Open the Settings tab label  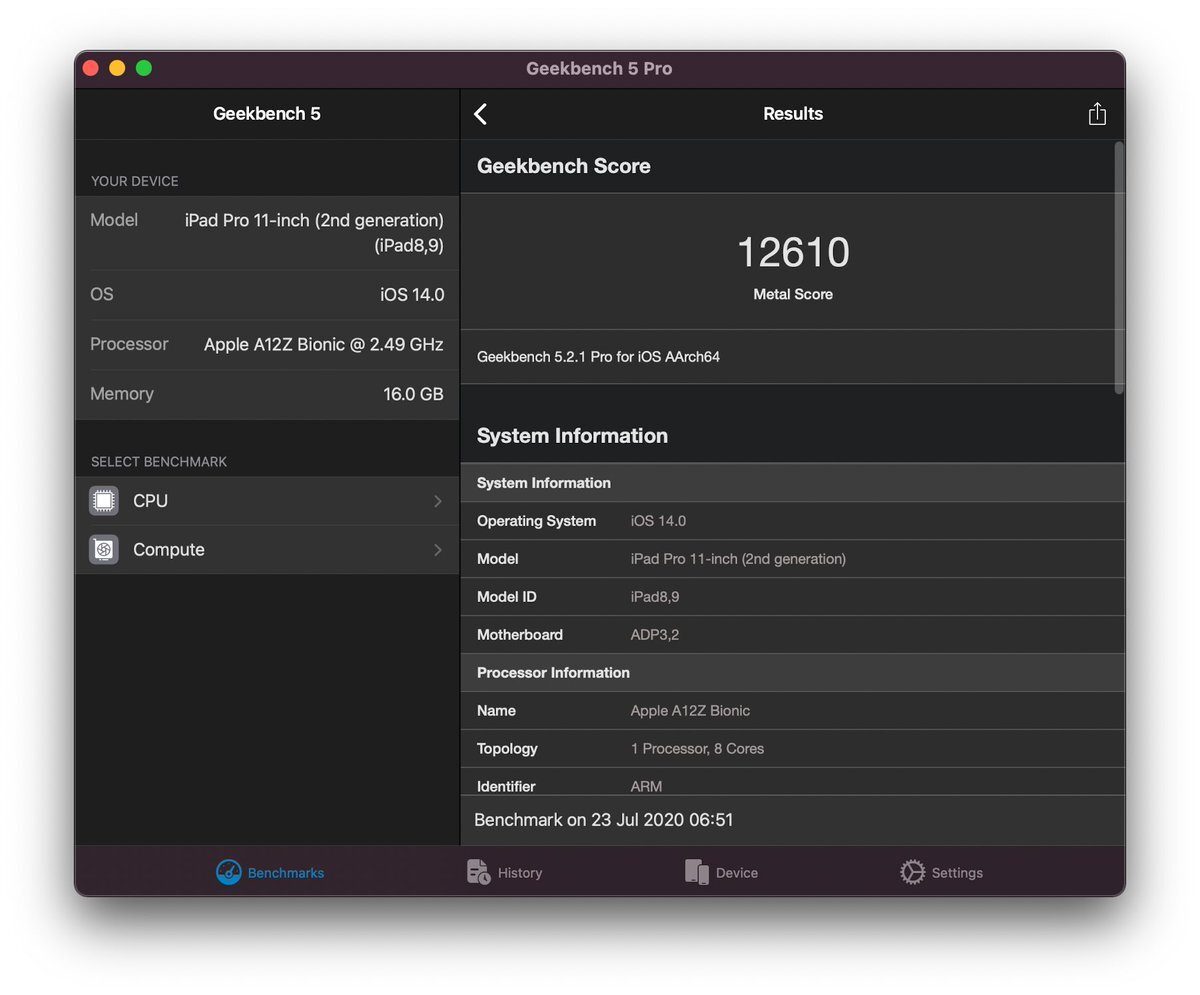pyautogui.click(x=957, y=873)
